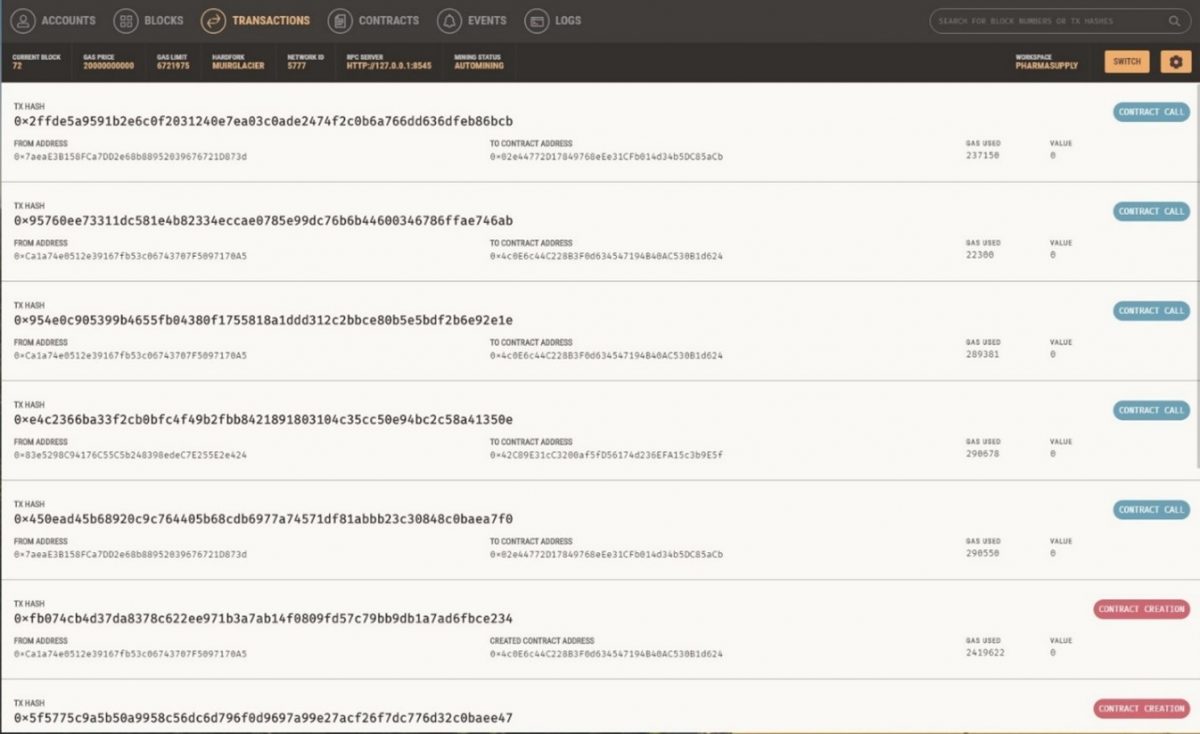Click the Transactions arrows icon

coord(212,21)
